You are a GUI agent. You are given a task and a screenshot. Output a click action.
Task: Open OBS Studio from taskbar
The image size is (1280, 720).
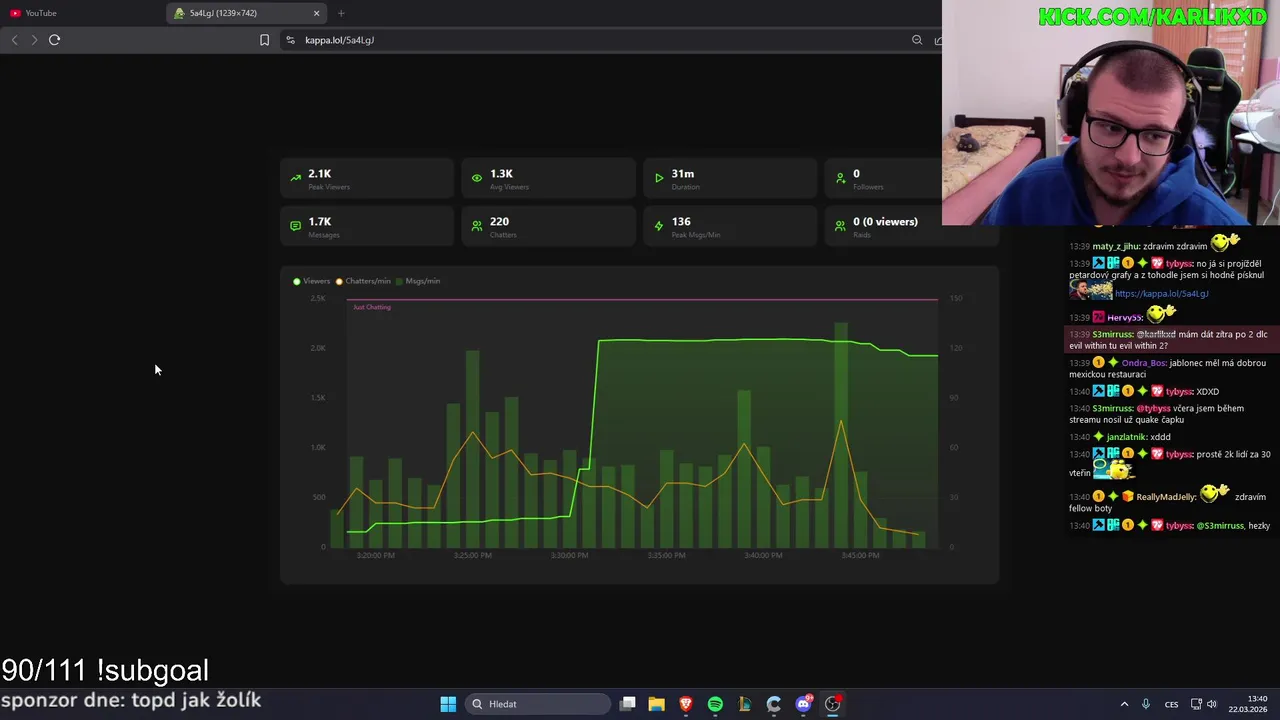(832, 704)
